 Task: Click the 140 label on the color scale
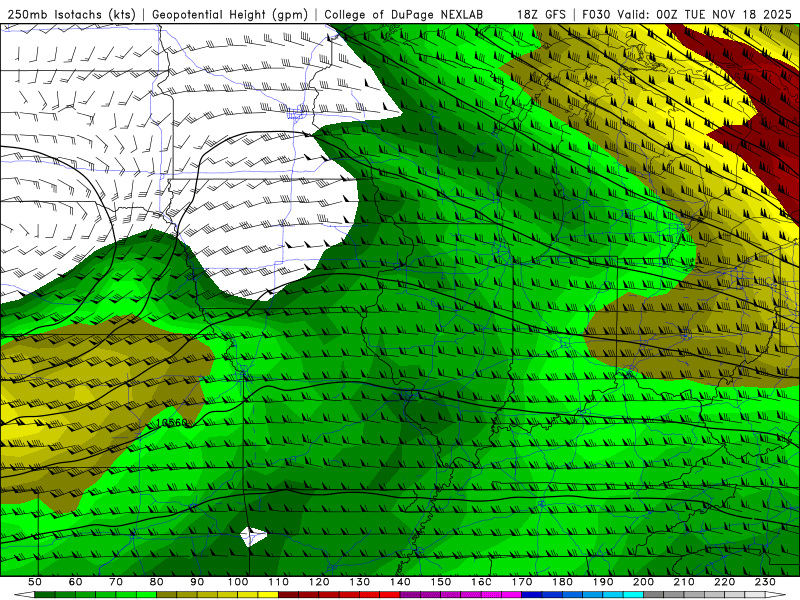coord(400,582)
